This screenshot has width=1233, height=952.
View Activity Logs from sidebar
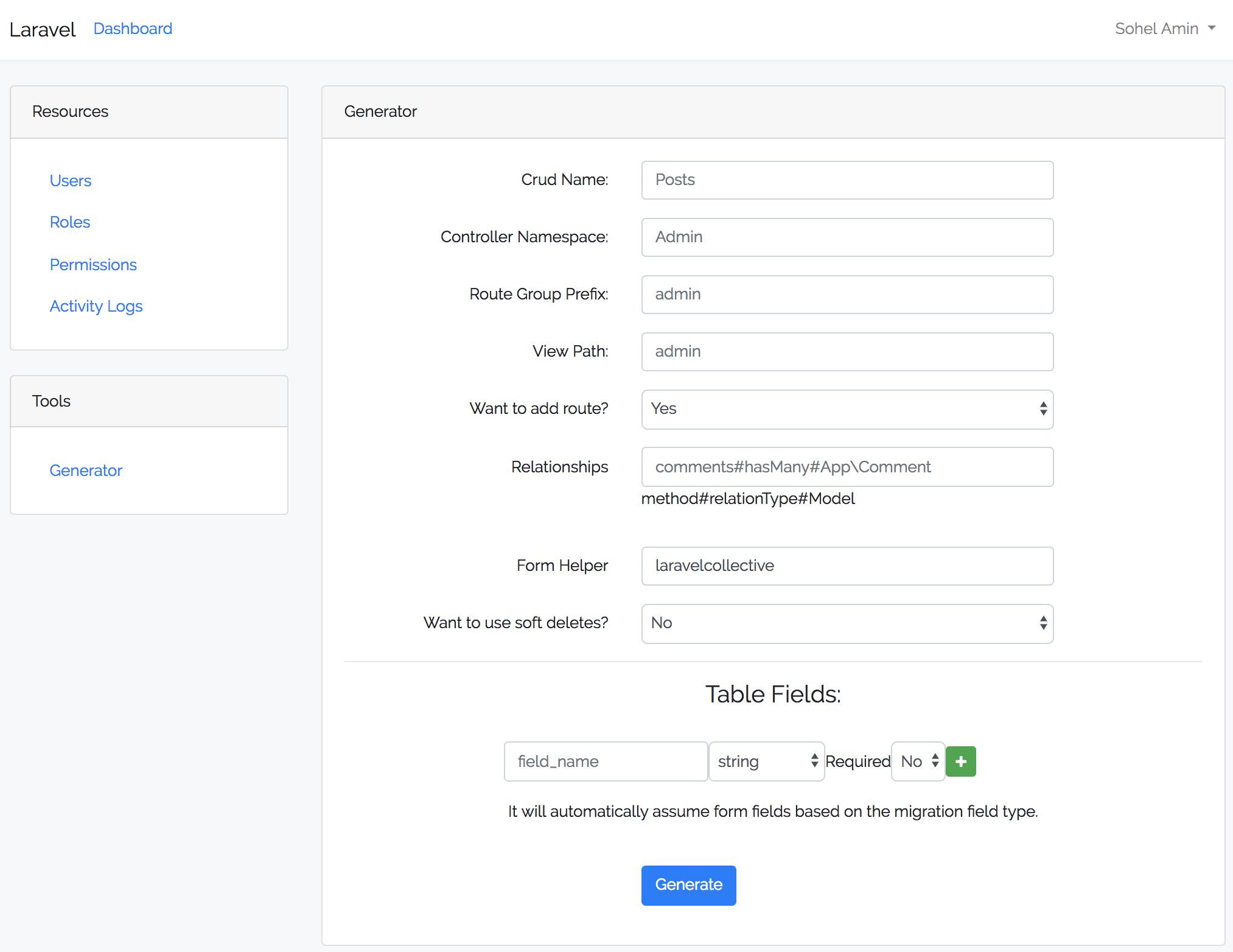pyautogui.click(x=96, y=306)
